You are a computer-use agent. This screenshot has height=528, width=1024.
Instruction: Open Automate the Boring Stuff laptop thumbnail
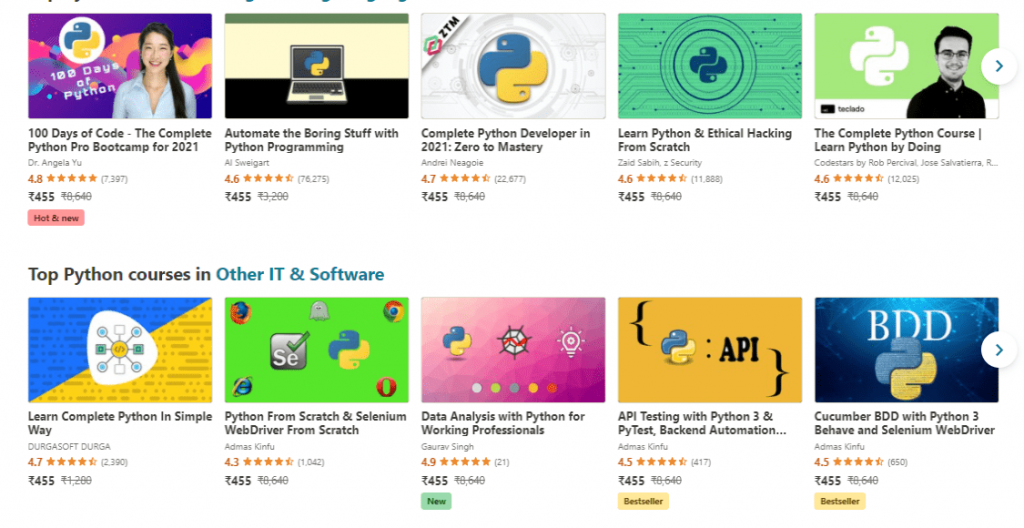point(316,66)
